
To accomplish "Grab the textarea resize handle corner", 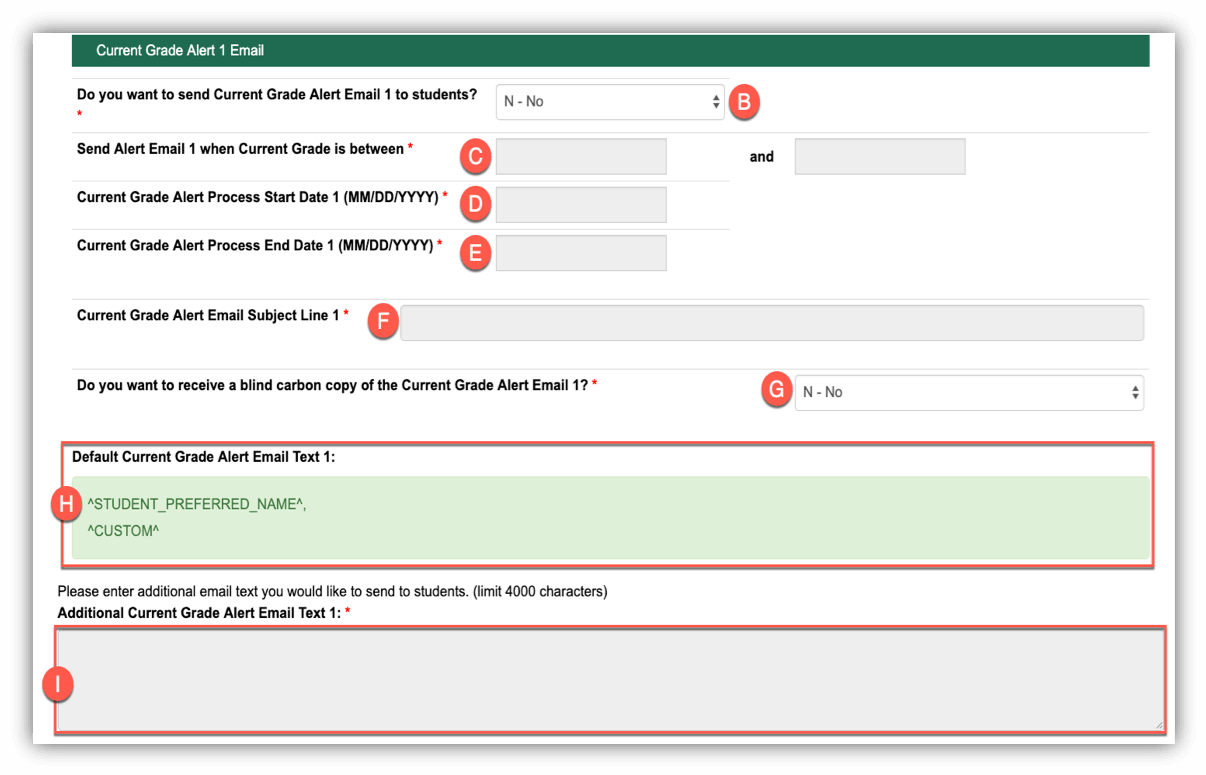I will tap(1159, 725).
